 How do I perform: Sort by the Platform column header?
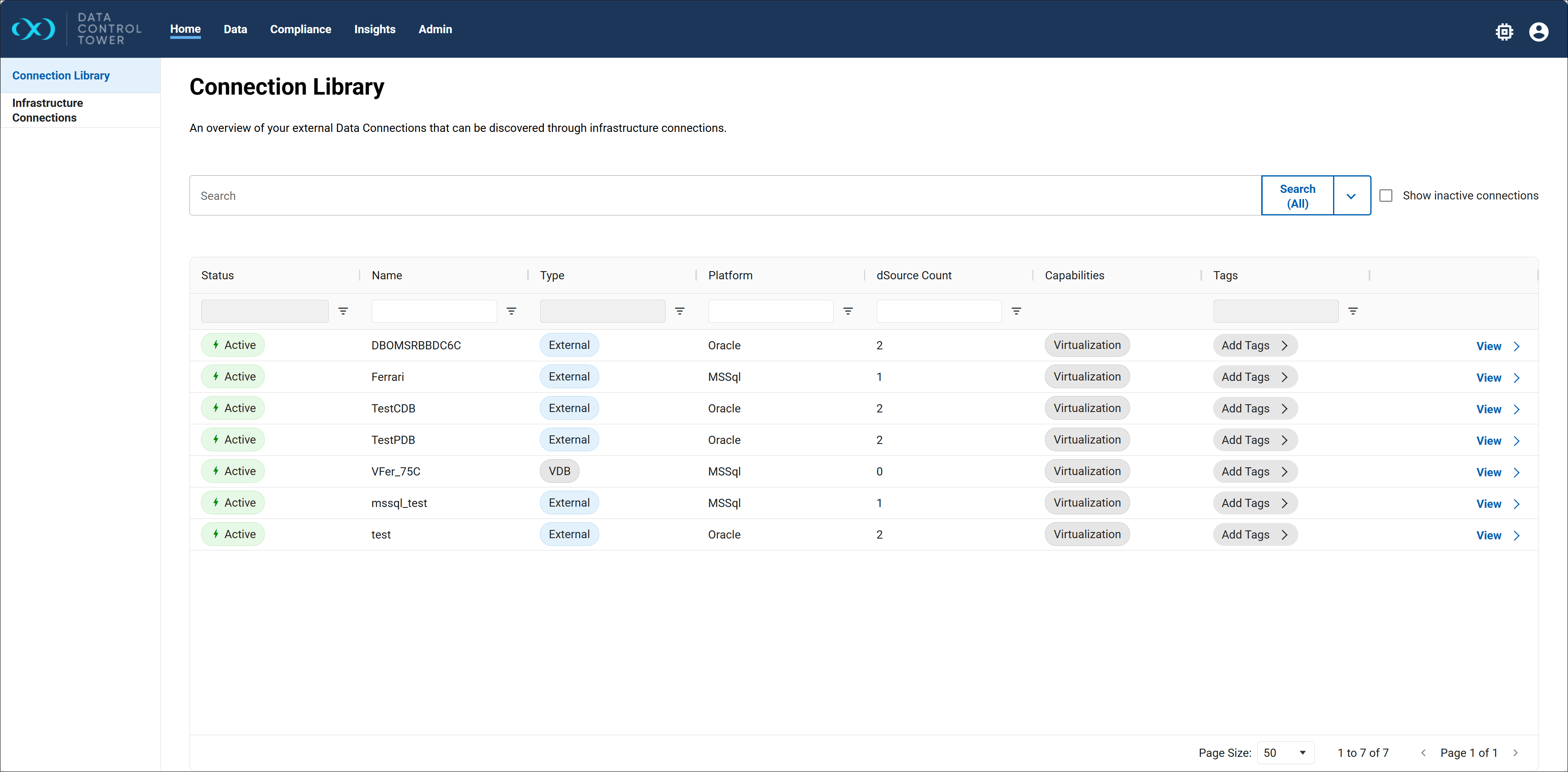[730, 275]
